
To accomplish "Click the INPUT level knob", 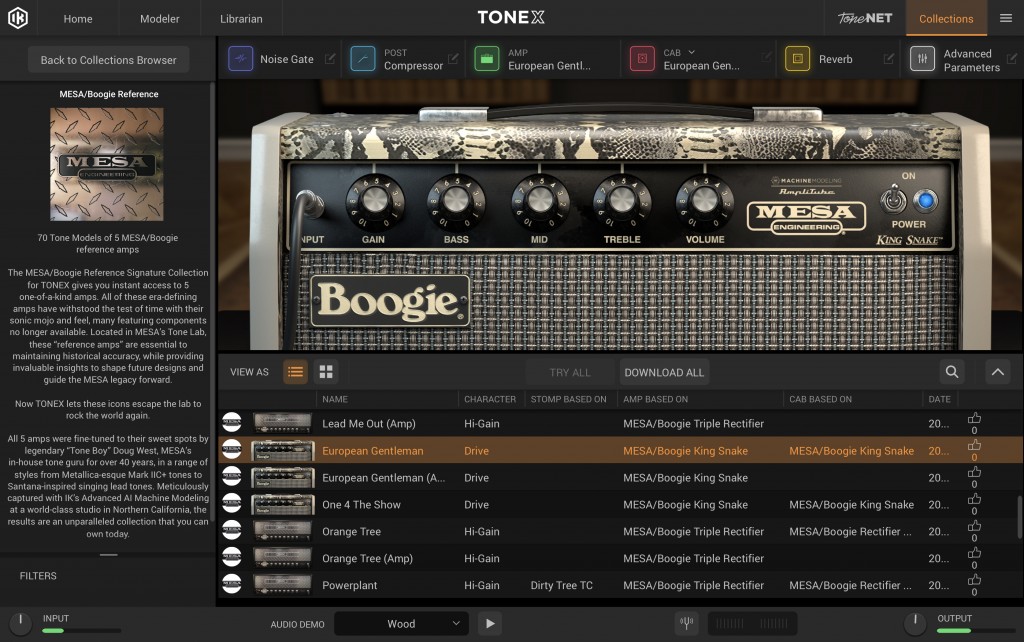I will pyautogui.click(x=20, y=623).
